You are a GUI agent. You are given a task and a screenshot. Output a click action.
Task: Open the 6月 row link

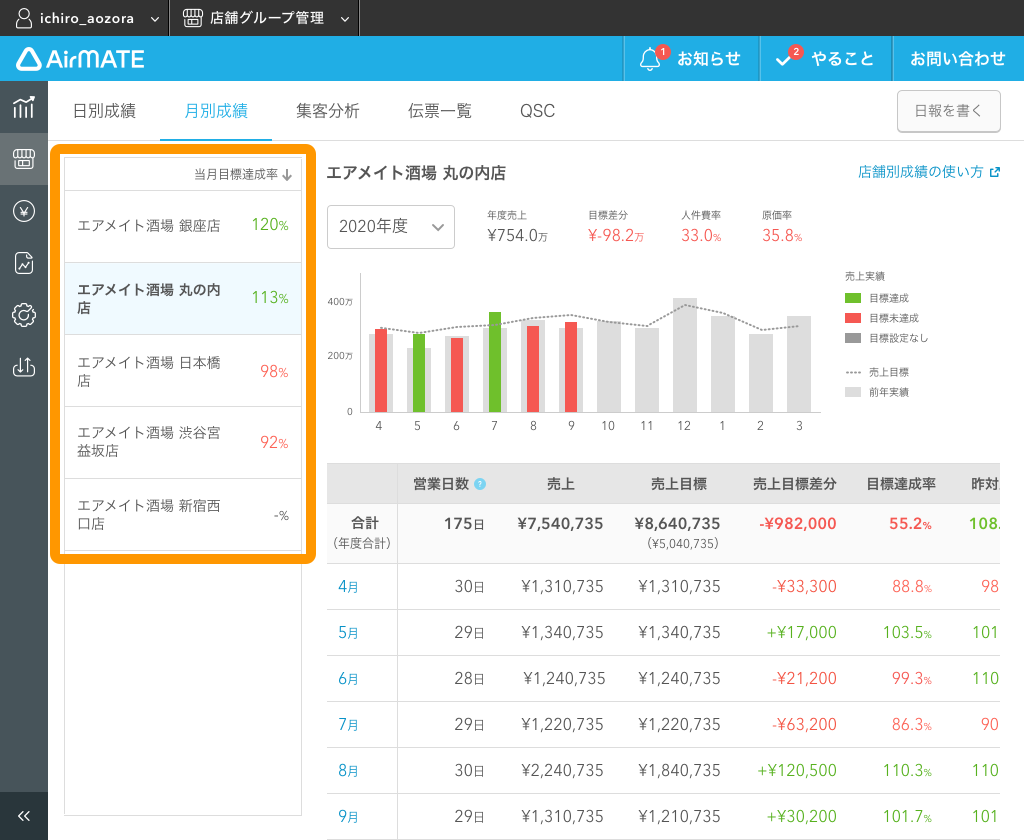click(x=348, y=679)
